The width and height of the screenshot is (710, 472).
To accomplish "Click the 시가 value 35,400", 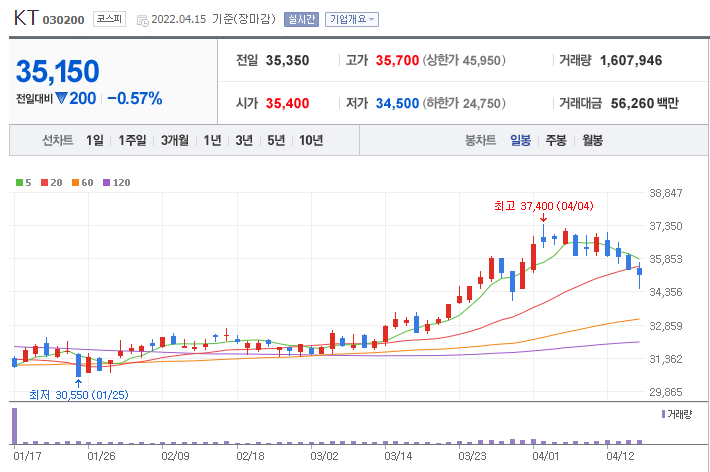I will point(288,103).
